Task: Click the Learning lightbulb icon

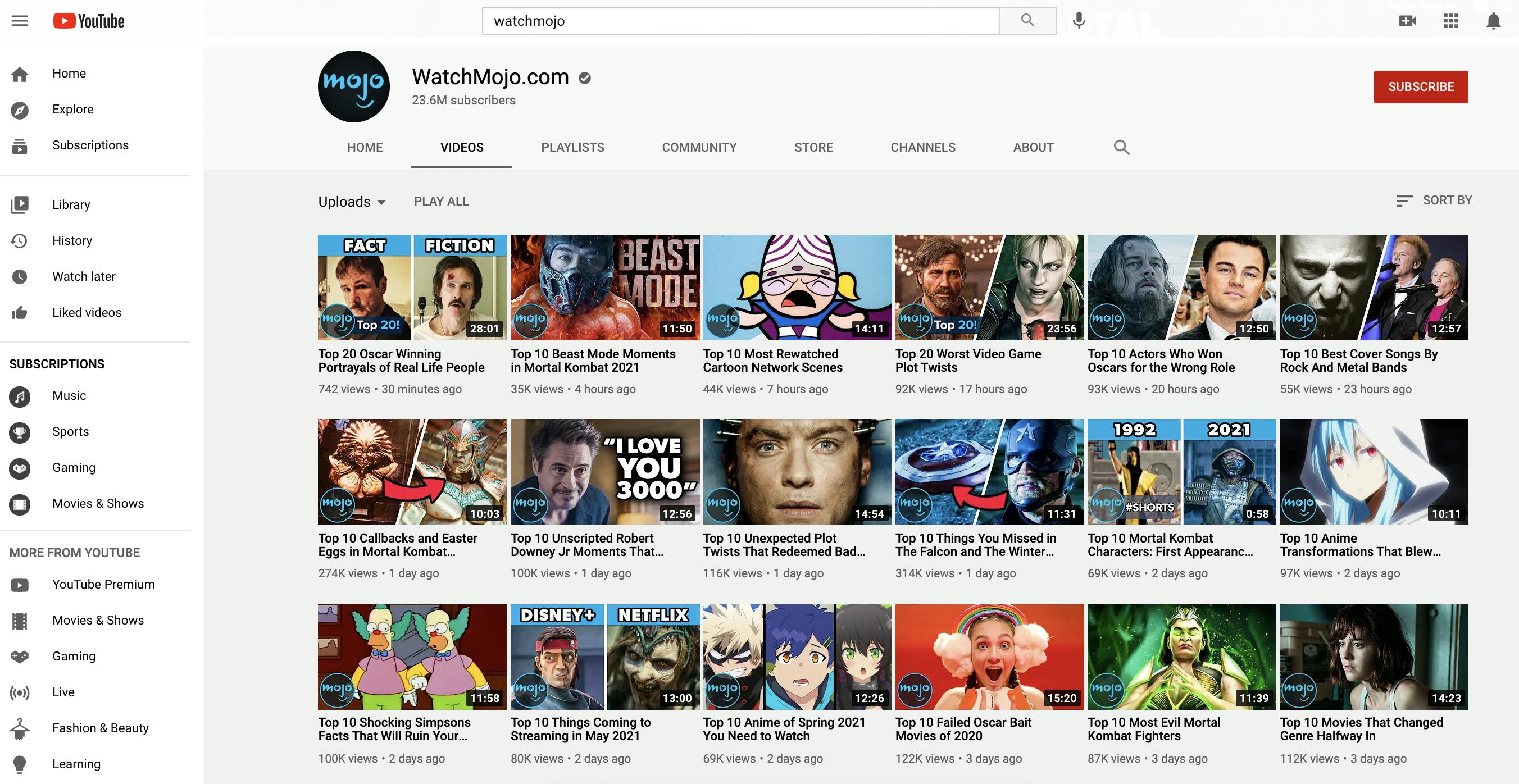Action: point(20,764)
